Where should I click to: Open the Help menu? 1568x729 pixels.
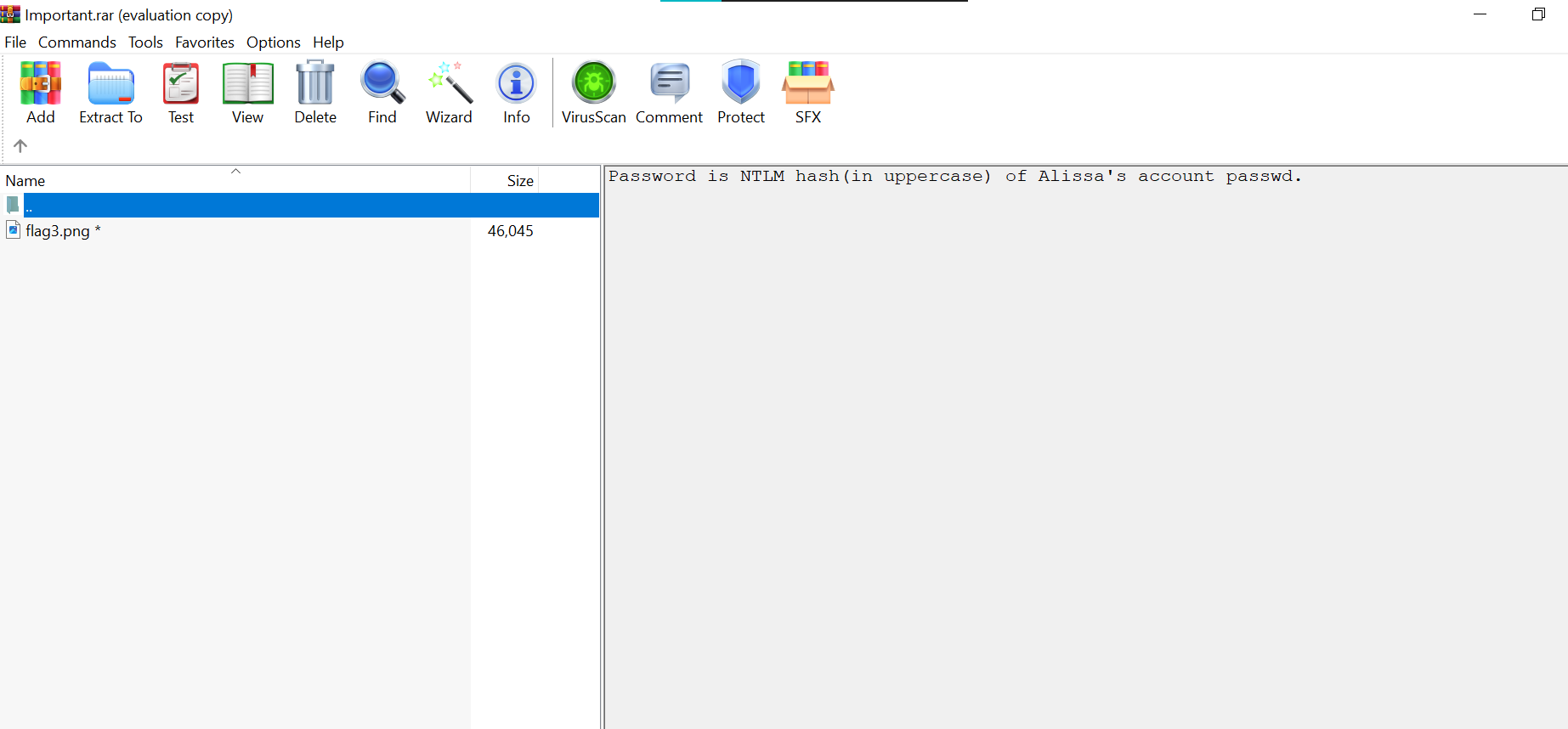328,42
